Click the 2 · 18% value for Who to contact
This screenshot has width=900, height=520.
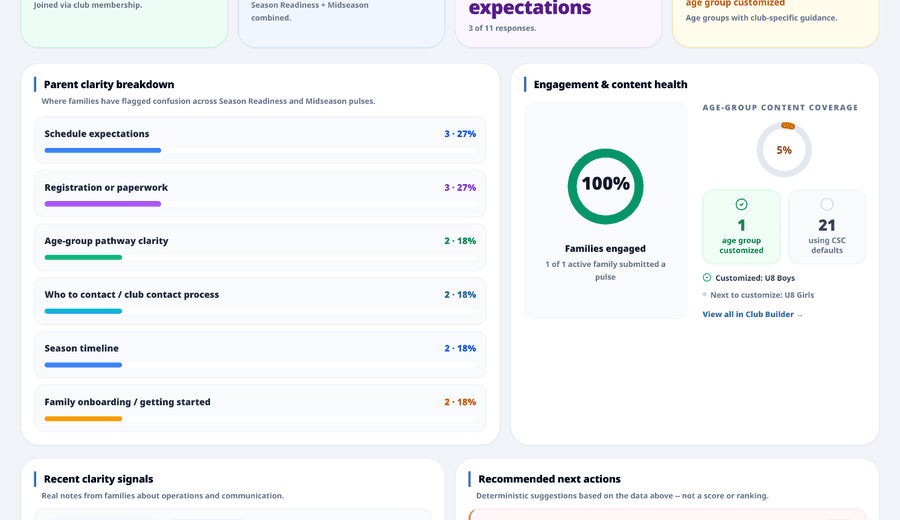(460, 295)
